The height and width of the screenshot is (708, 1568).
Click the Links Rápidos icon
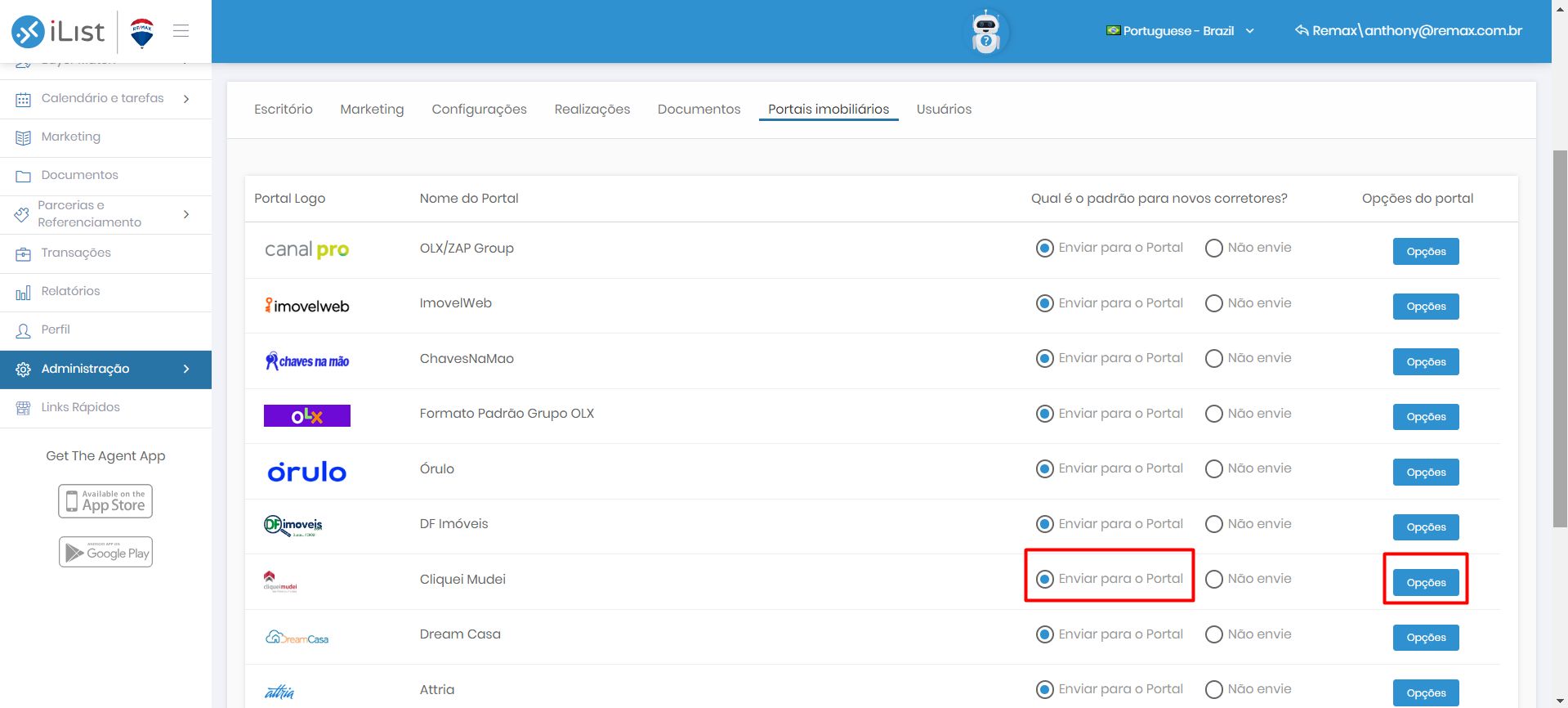tap(23, 408)
